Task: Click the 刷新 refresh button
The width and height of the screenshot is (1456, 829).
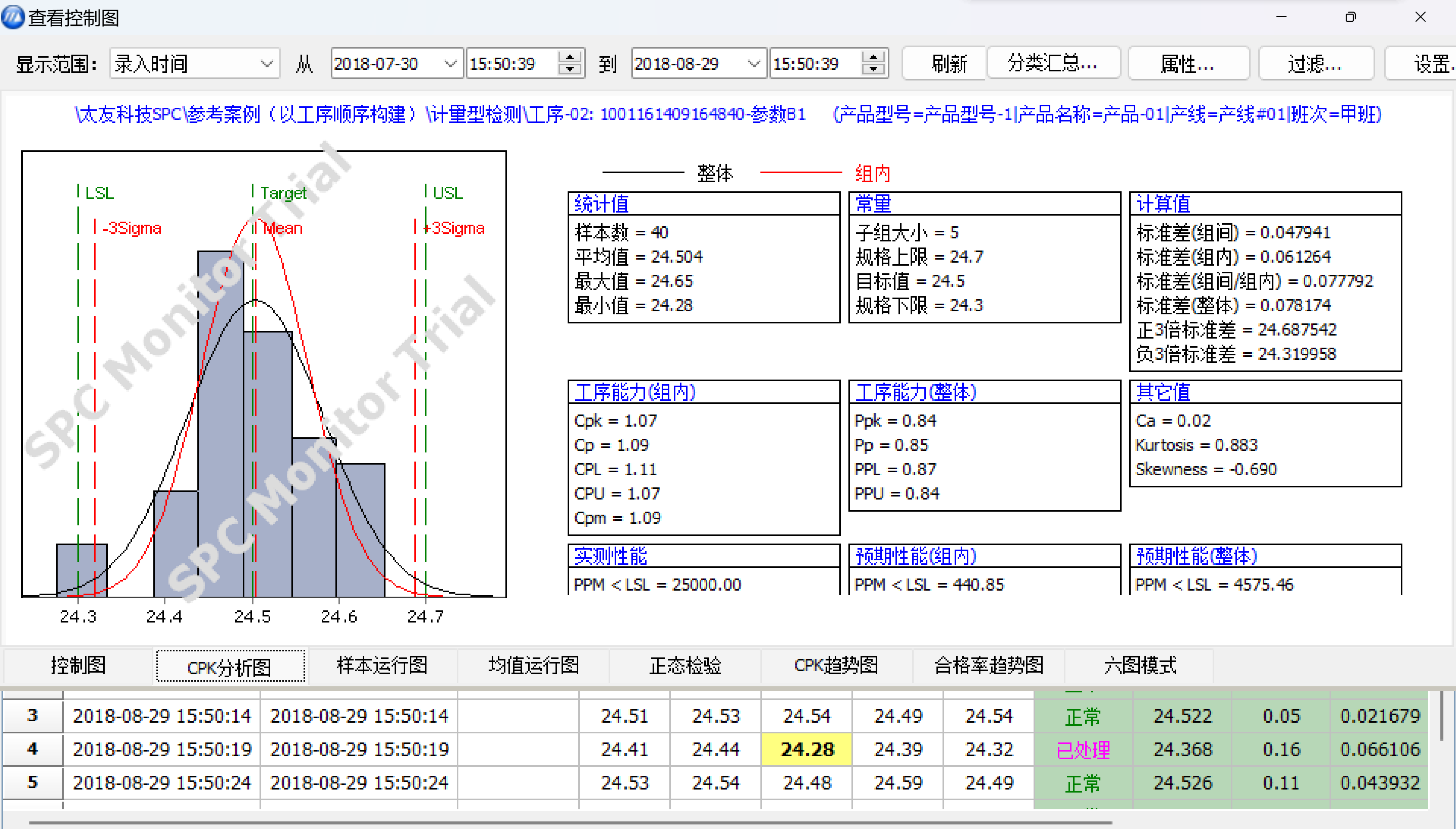Action: (x=944, y=63)
